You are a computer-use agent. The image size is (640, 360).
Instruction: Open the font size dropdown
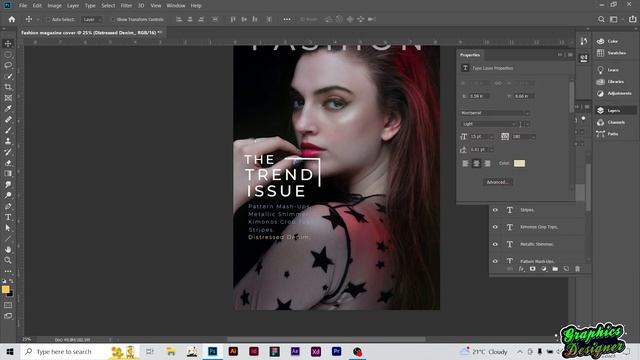(x=491, y=137)
